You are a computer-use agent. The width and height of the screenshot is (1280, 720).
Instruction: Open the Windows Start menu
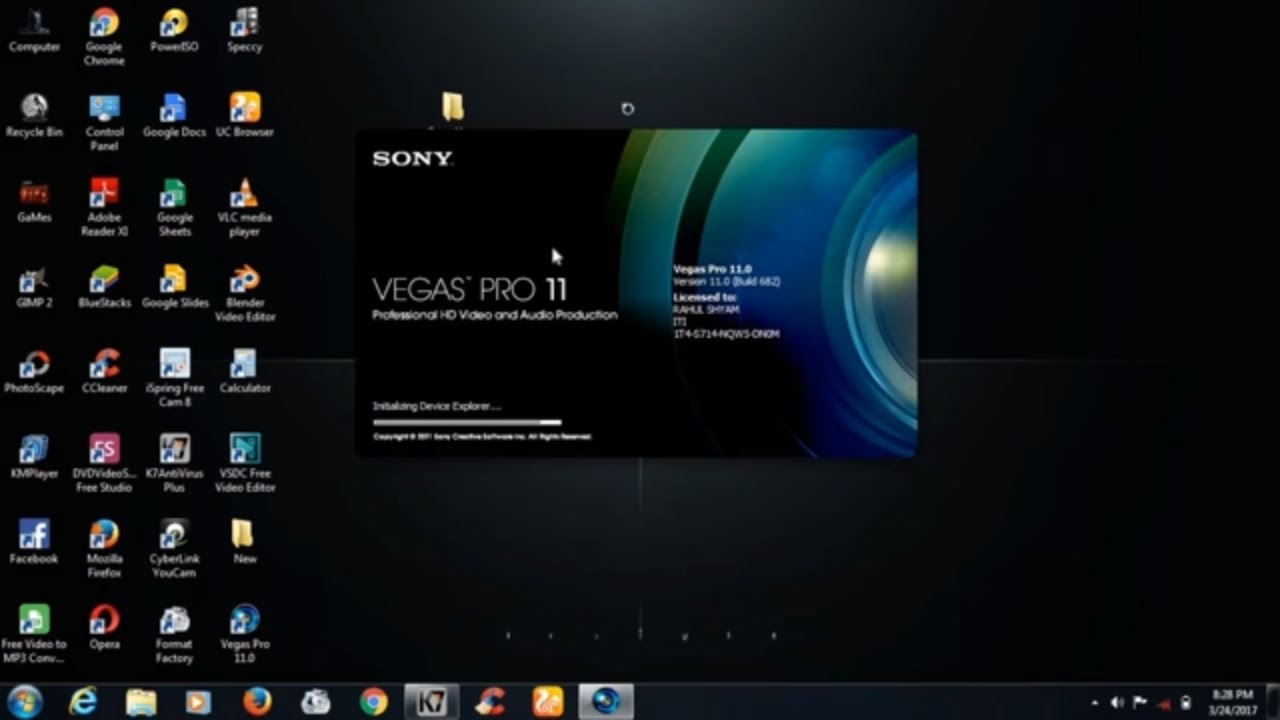tap(24, 701)
